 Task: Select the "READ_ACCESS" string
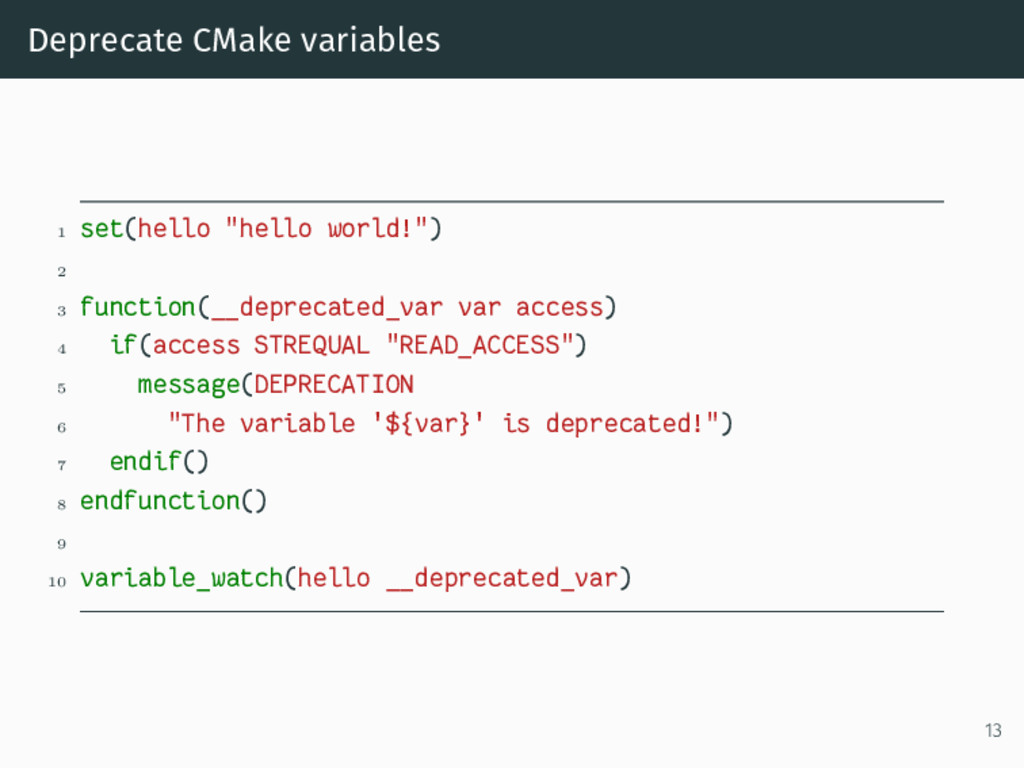pyautogui.click(x=479, y=345)
